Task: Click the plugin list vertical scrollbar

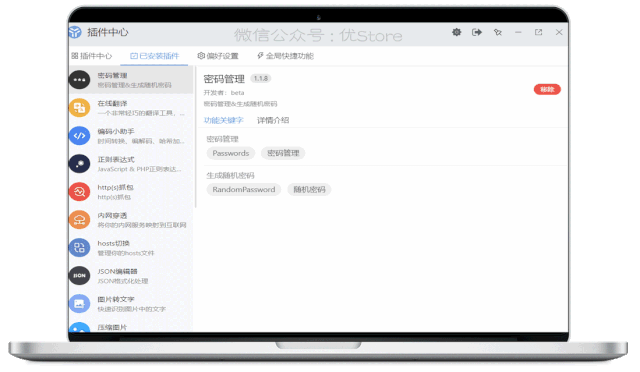Action: tap(196, 137)
